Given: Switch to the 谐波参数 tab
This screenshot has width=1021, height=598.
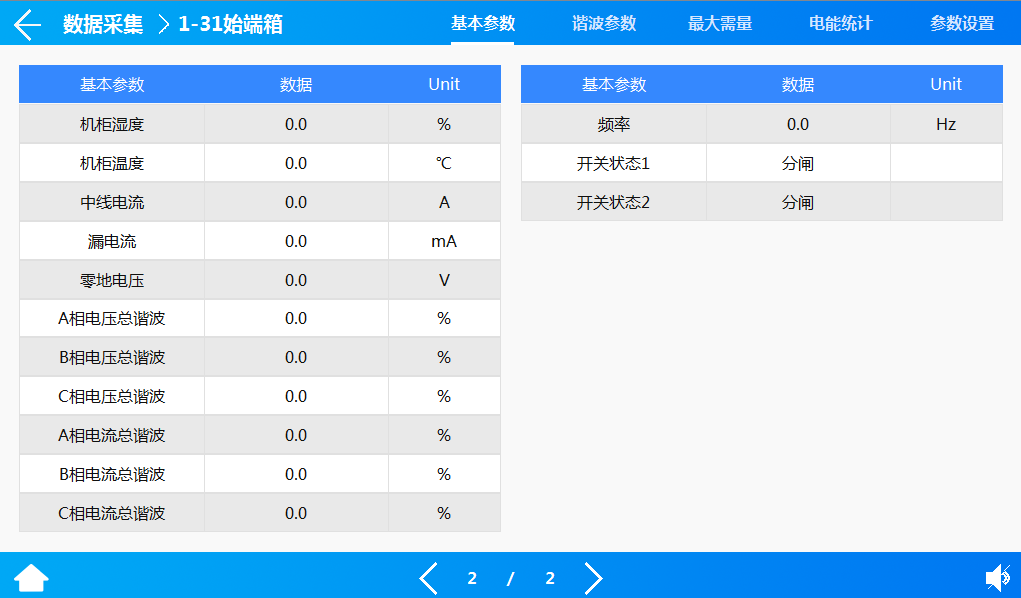Looking at the screenshot, I should [604, 23].
